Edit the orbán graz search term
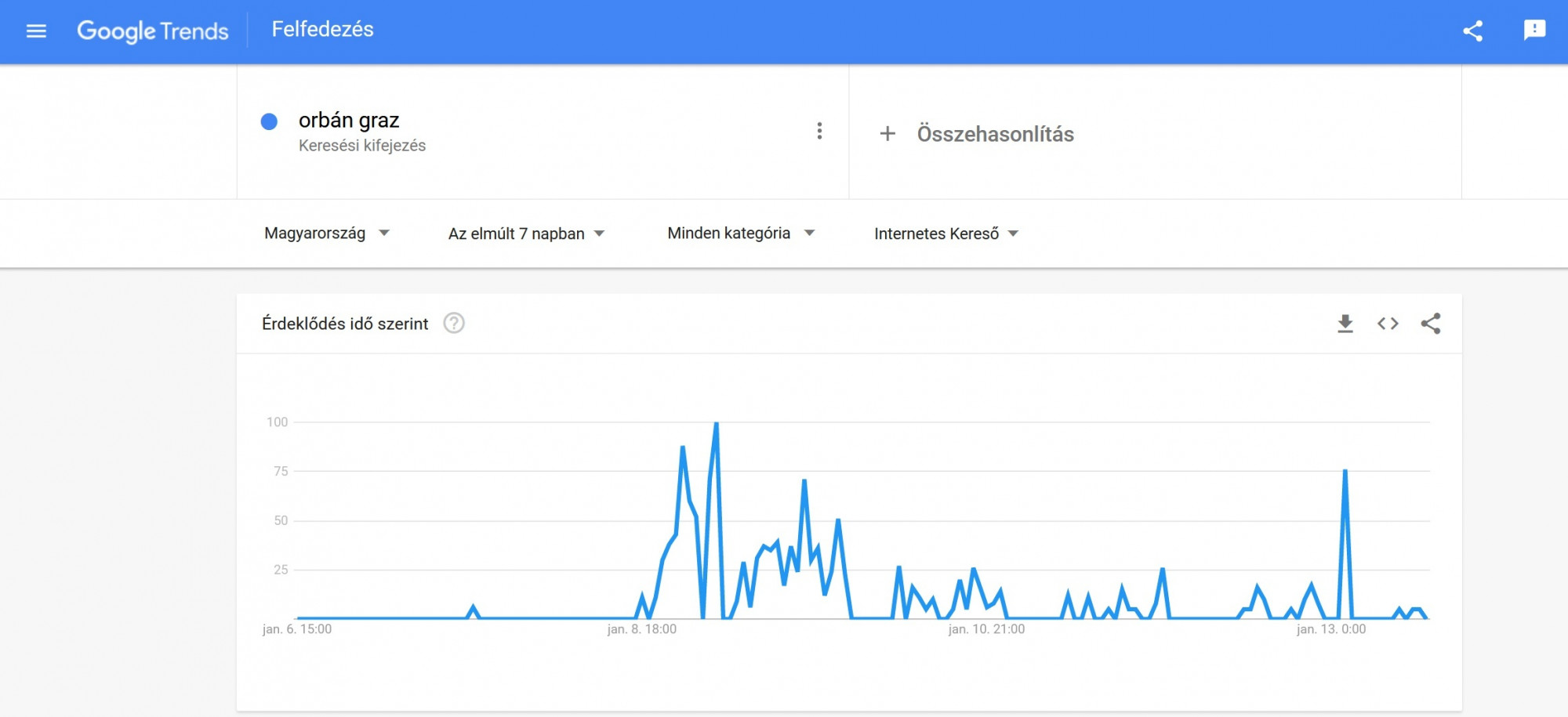The height and width of the screenshot is (717, 1568). 349,120
